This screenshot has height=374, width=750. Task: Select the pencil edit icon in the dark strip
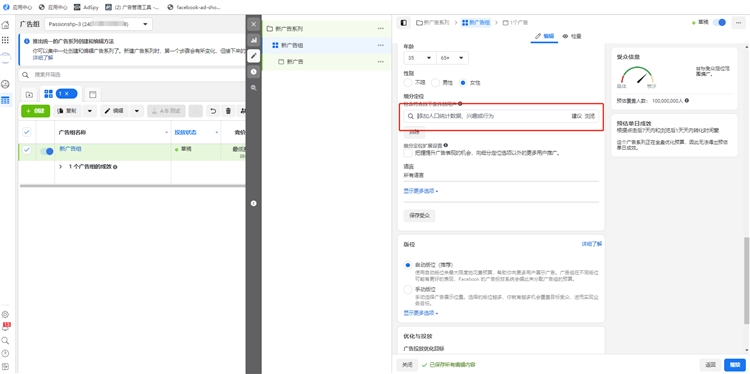254,56
